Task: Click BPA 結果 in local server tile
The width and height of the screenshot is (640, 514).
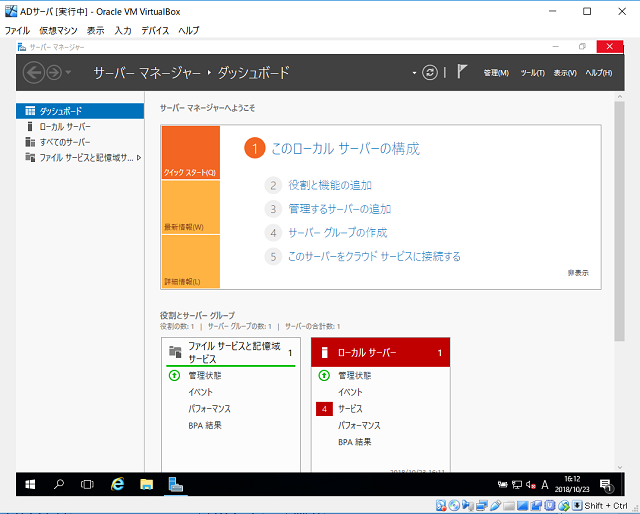Action: pos(355,442)
